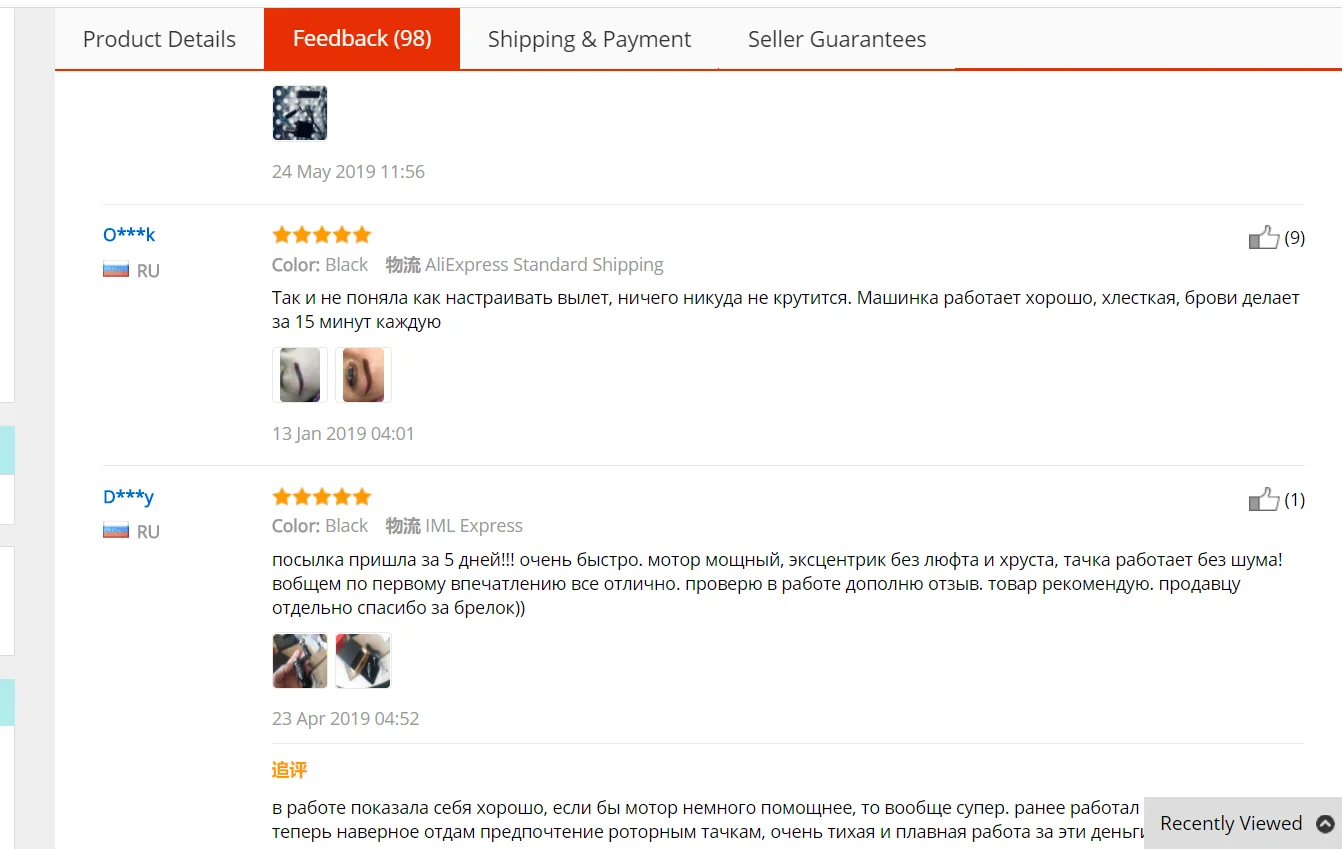Click five-star rating on O***k's review
This screenshot has width=1342, height=849.
click(322, 235)
